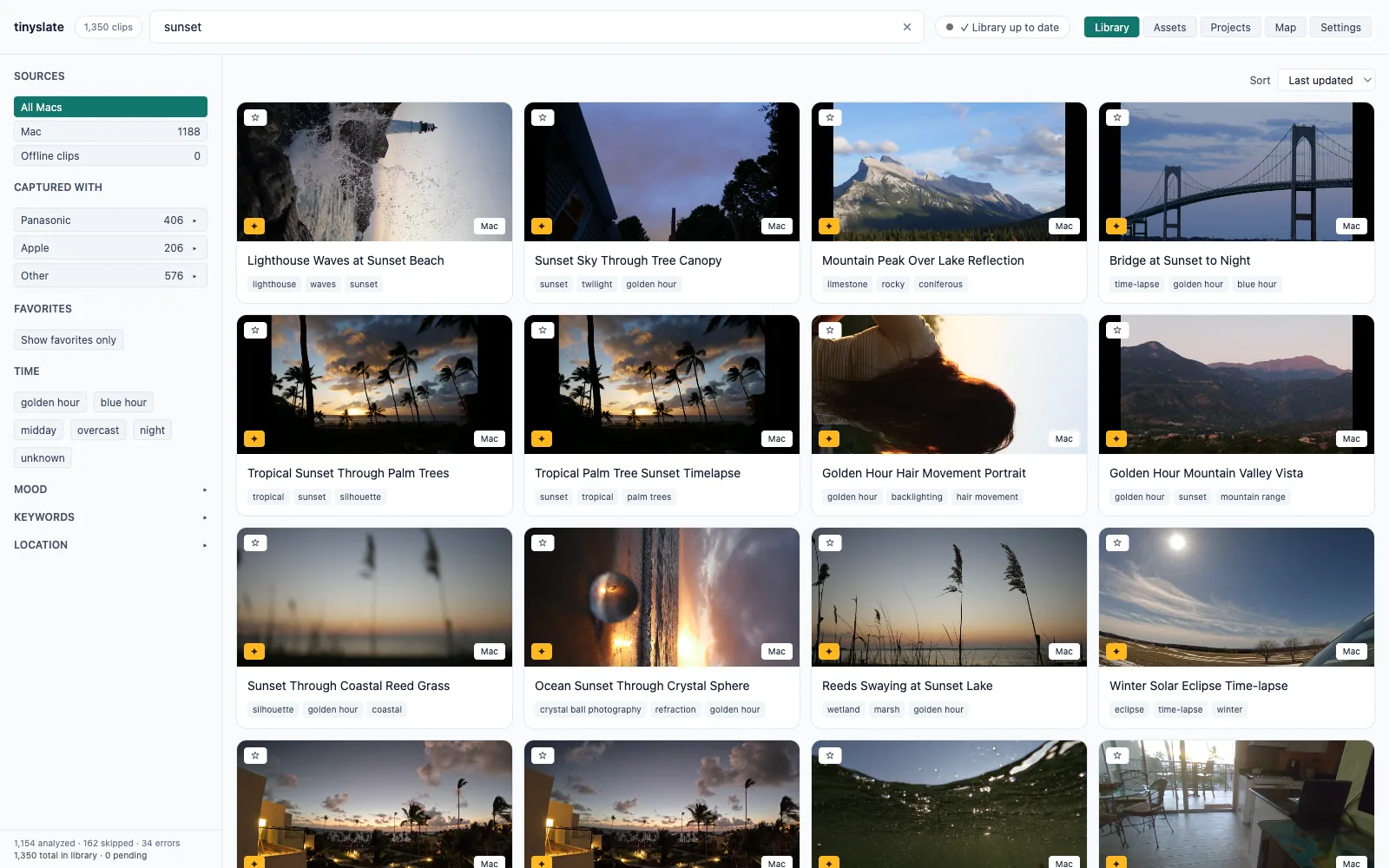The image size is (1389, 868).
Task: Switch to the Assets tab
Action: [x=1169, y=27]
